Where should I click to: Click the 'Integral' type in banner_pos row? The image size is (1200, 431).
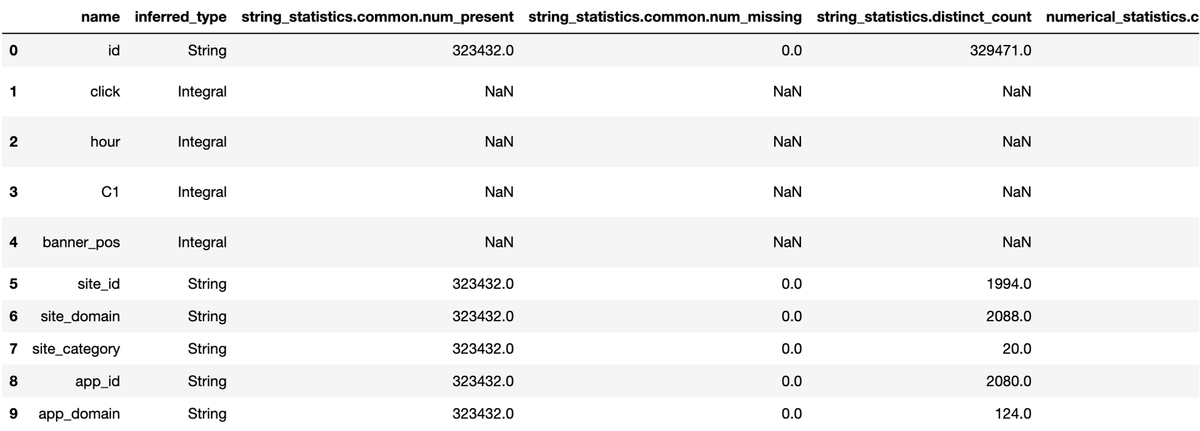202,242
